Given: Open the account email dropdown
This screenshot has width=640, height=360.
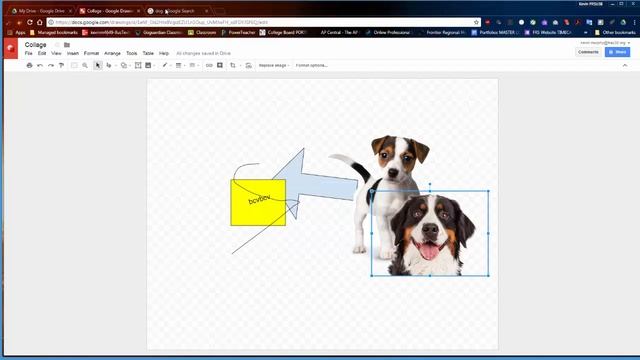Looking at the screenshot, I should [605, 43].
